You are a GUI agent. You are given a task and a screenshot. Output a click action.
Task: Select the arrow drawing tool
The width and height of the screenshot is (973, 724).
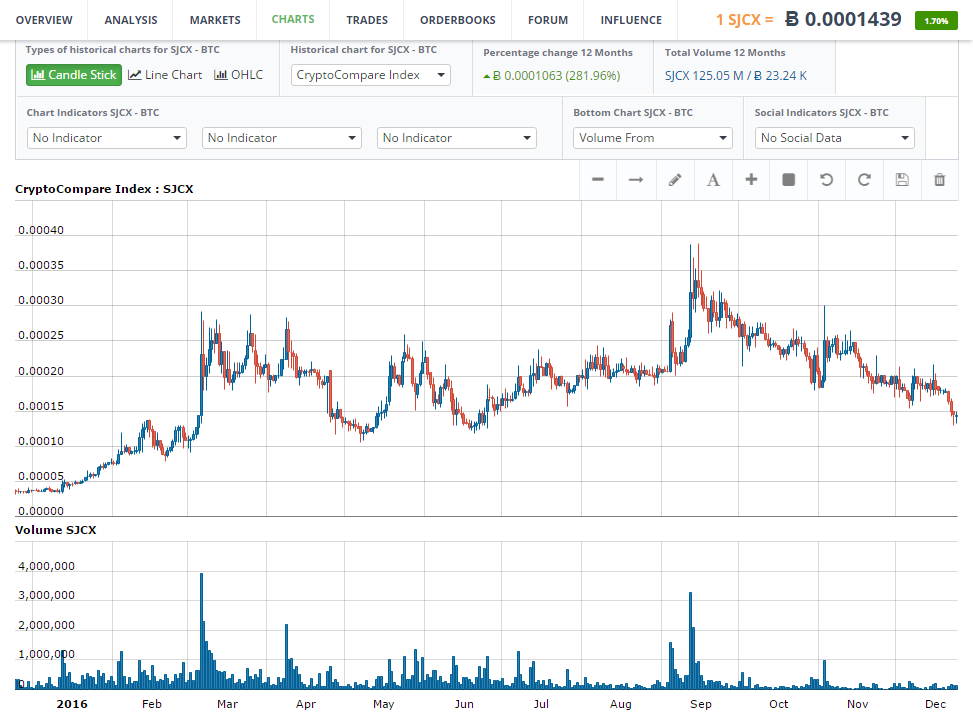tap(636, 180)
